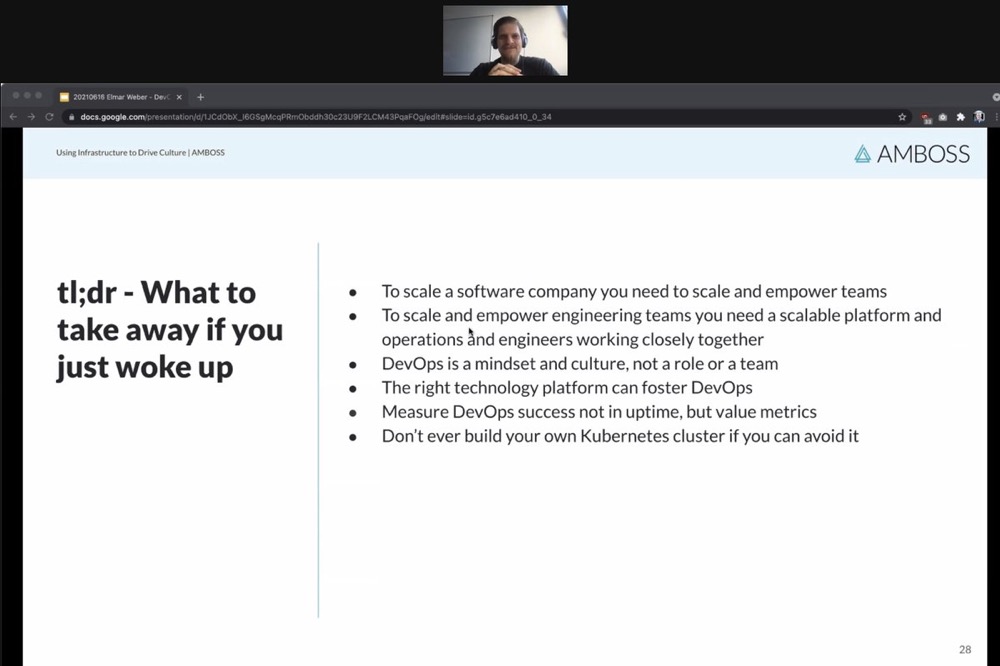Click the browser forward arrow
Image resolution: width=1000 pixels, height=666 pixels.
(x=31, y=117)
